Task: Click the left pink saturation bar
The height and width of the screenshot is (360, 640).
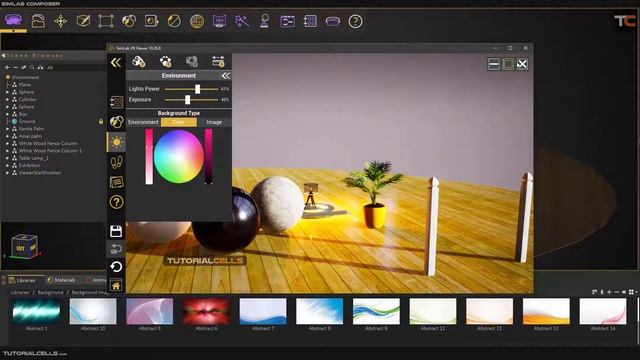Action: [x=149, y=157]
